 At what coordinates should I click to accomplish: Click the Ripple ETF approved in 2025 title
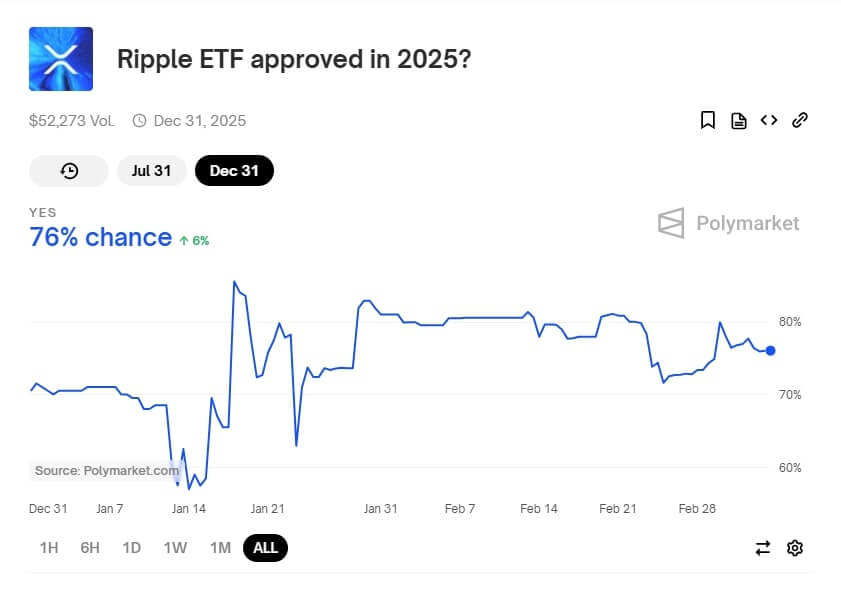[294, 59]
